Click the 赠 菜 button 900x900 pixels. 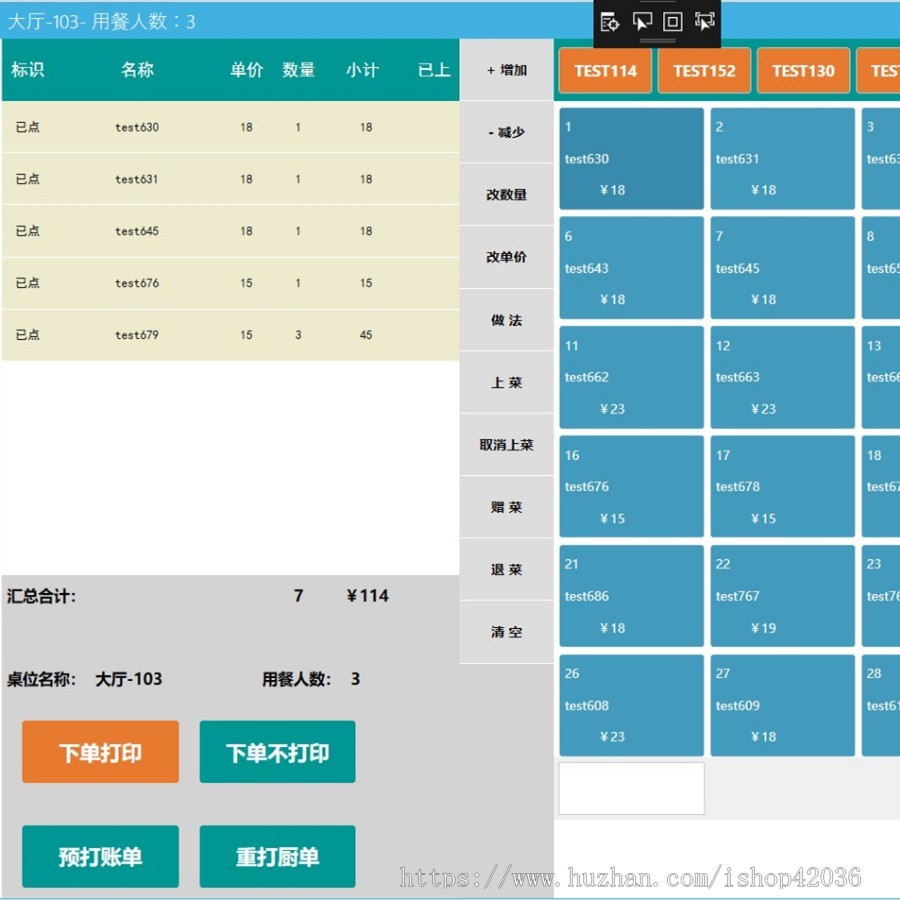click(x=506, y=507)
